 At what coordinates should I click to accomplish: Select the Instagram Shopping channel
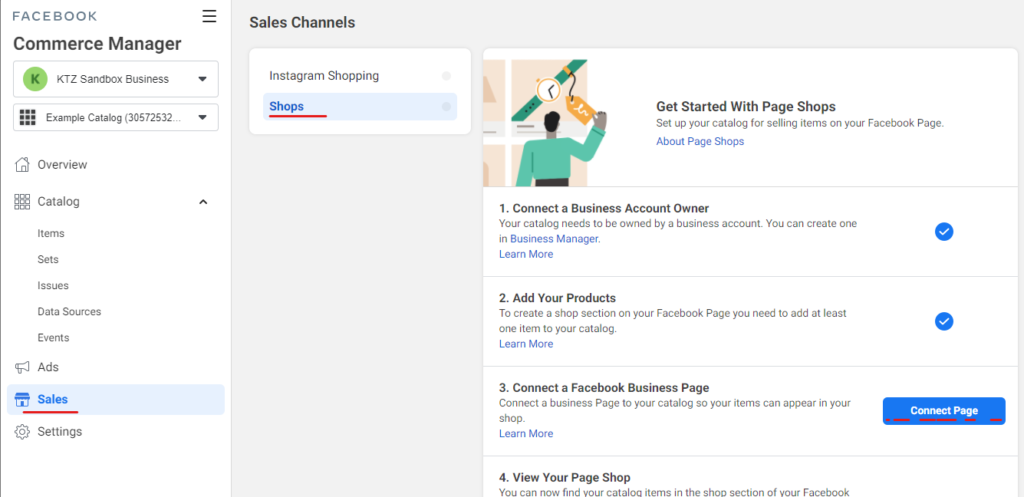coord(360,76)
